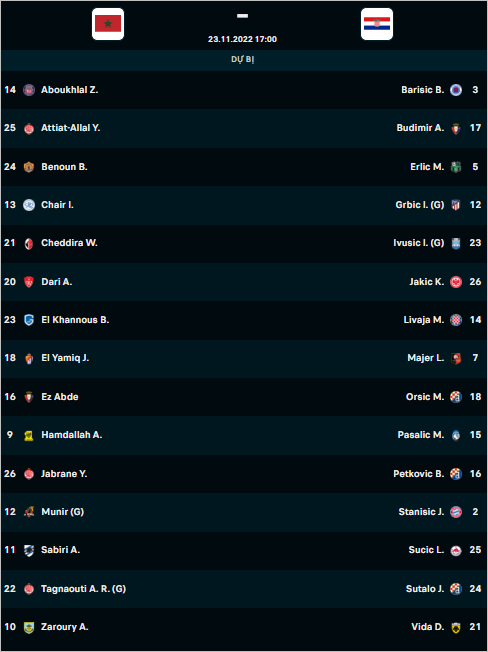This screenshot has height=652, width=488.
Task: Open player Ez Abde profile
Action: (60, 397)
